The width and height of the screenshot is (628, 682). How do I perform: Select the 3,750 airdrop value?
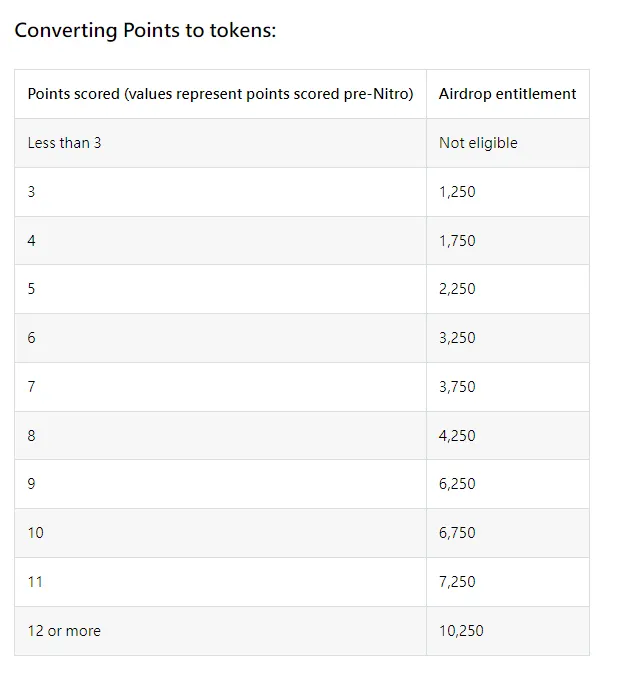(x=457, y=387)
